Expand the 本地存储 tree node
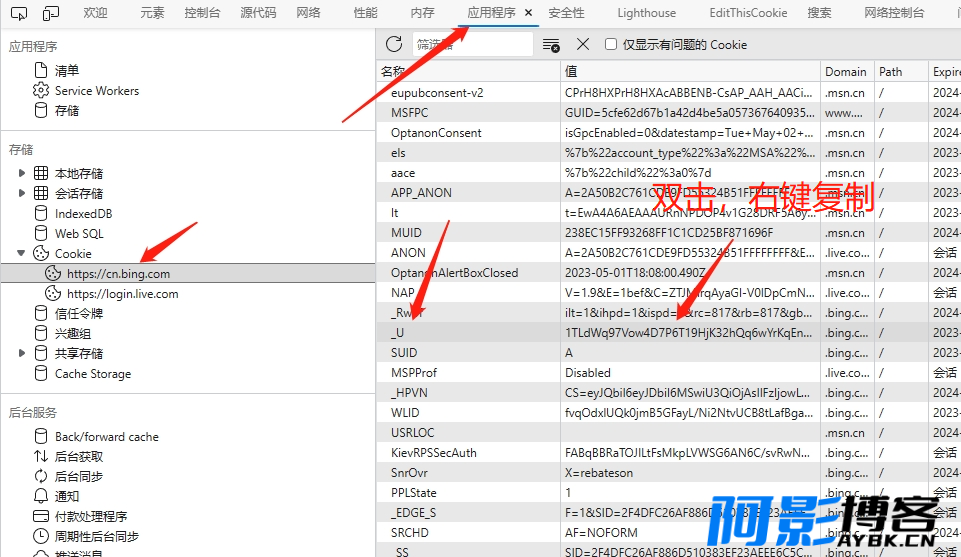 coord(21,173)
